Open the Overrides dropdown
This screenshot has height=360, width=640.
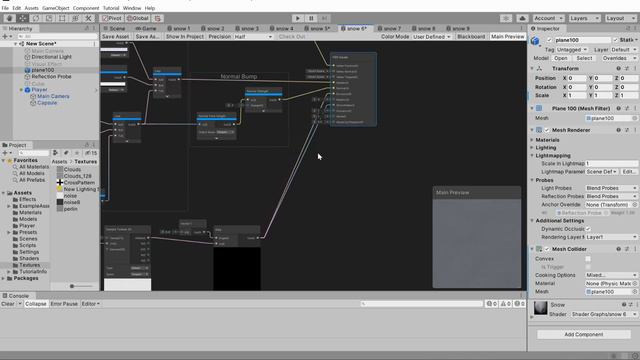click(x=619, y=58)
